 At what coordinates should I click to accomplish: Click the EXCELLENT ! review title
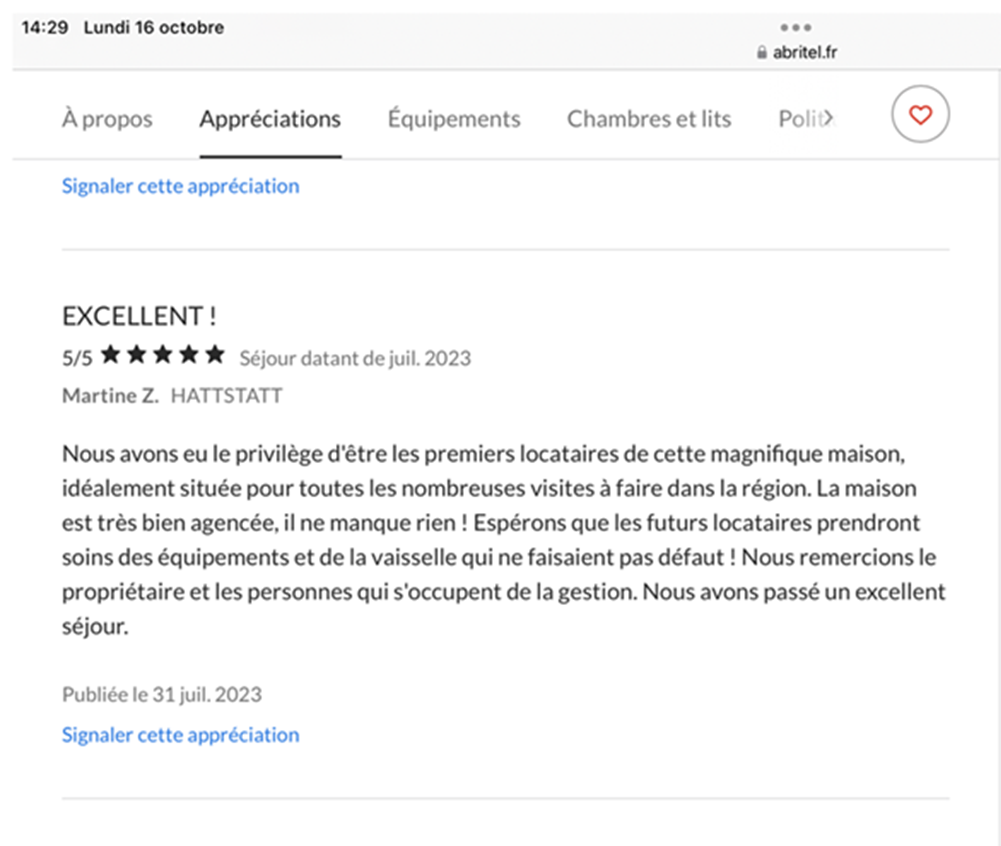[x=139, y=317]
